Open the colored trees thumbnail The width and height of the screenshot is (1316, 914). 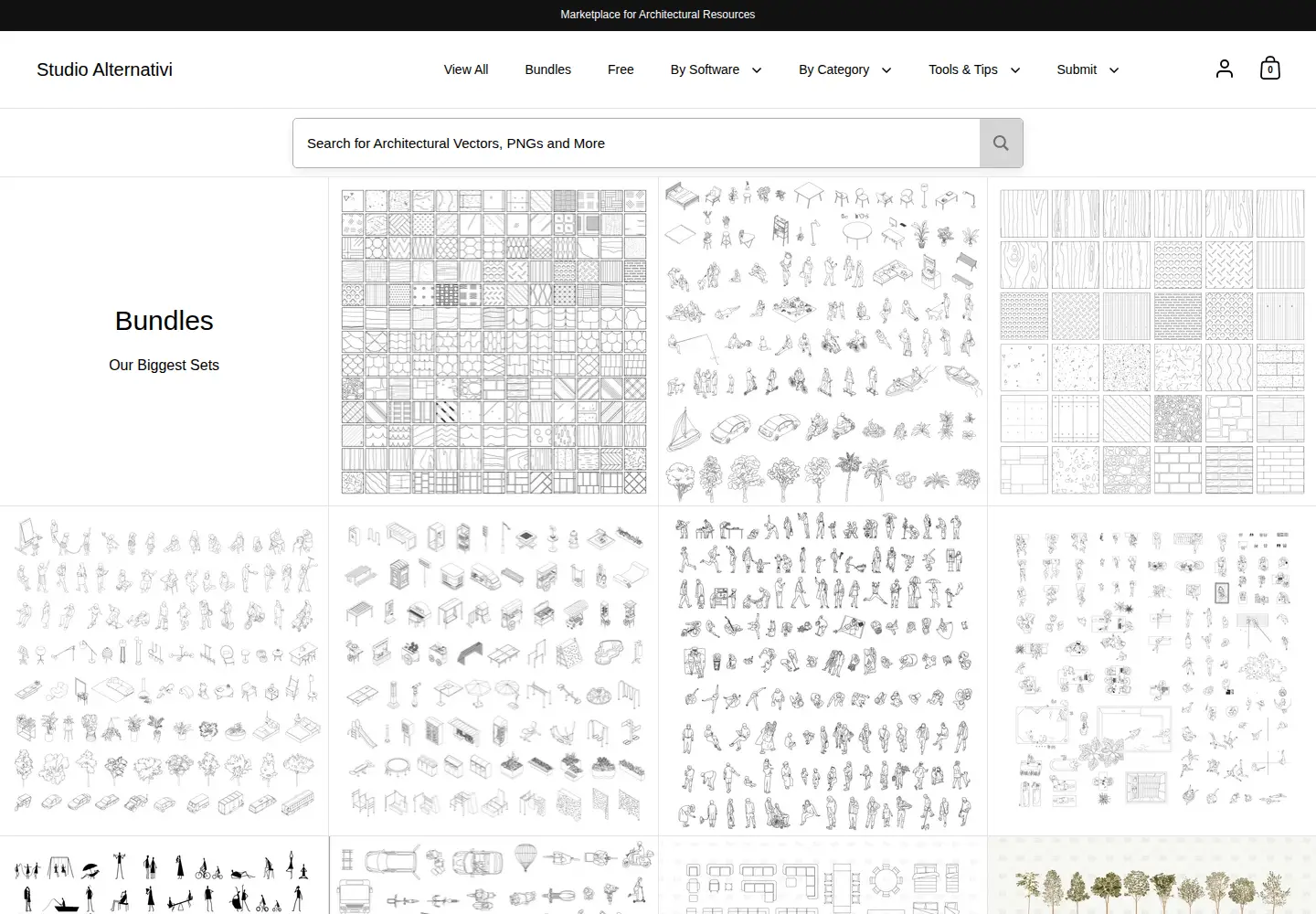(1152, 876)
